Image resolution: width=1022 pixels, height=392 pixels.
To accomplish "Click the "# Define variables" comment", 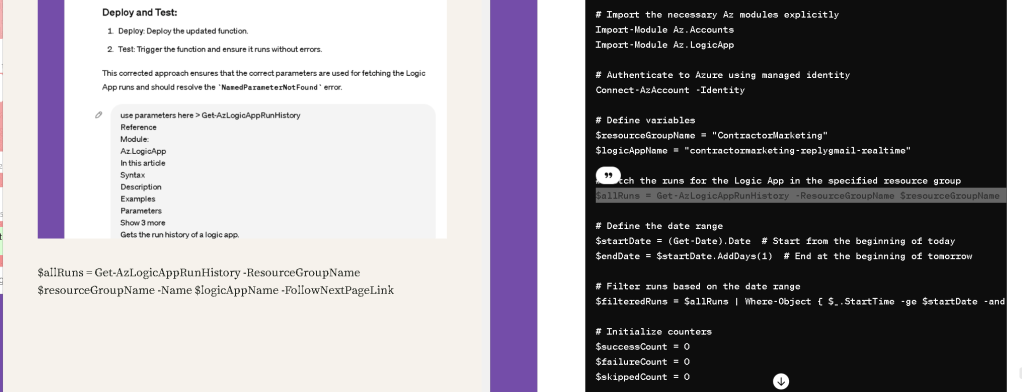I will (x=645, y=120).
